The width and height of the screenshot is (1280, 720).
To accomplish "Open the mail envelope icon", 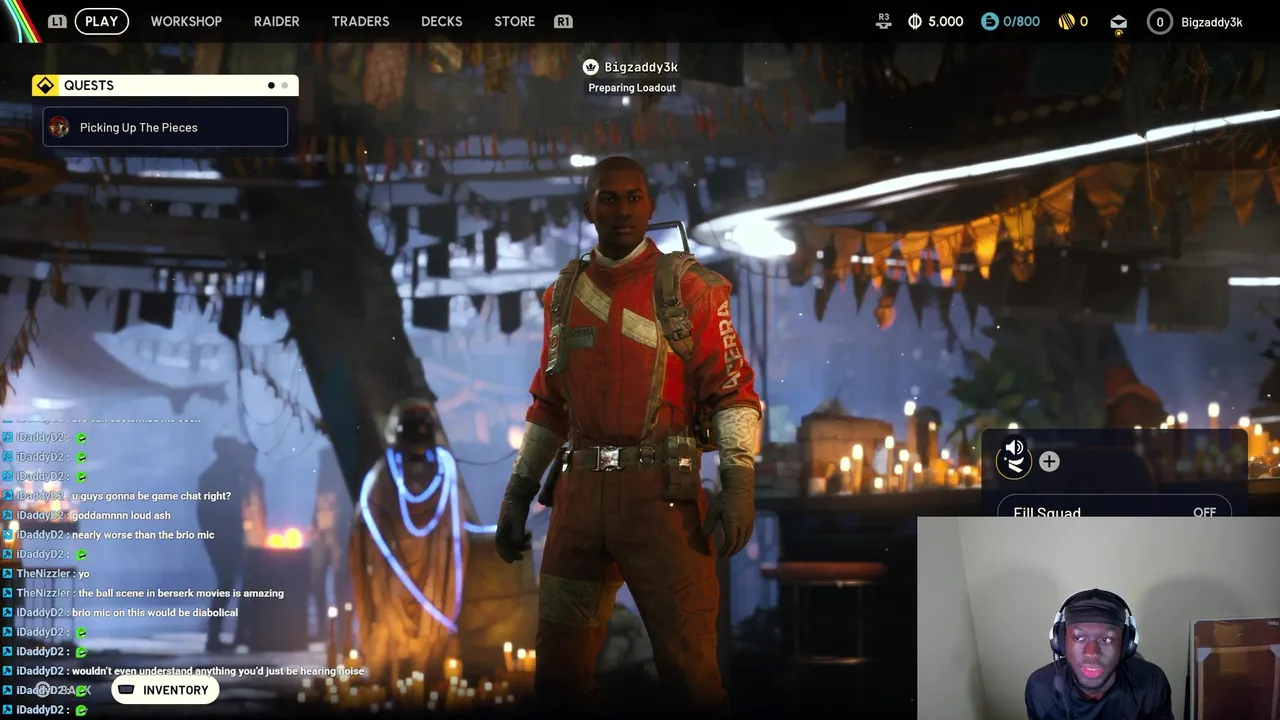I will coord(1118,22).
